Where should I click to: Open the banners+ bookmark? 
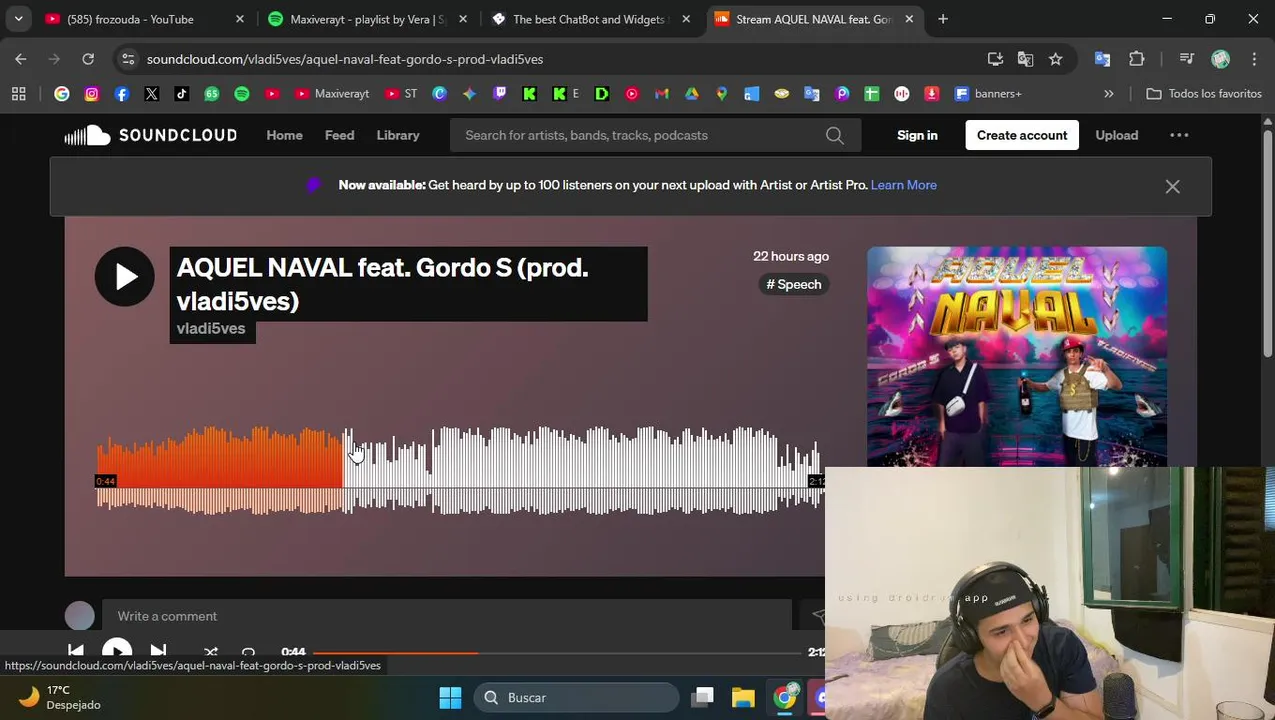(x=988, y=93)
